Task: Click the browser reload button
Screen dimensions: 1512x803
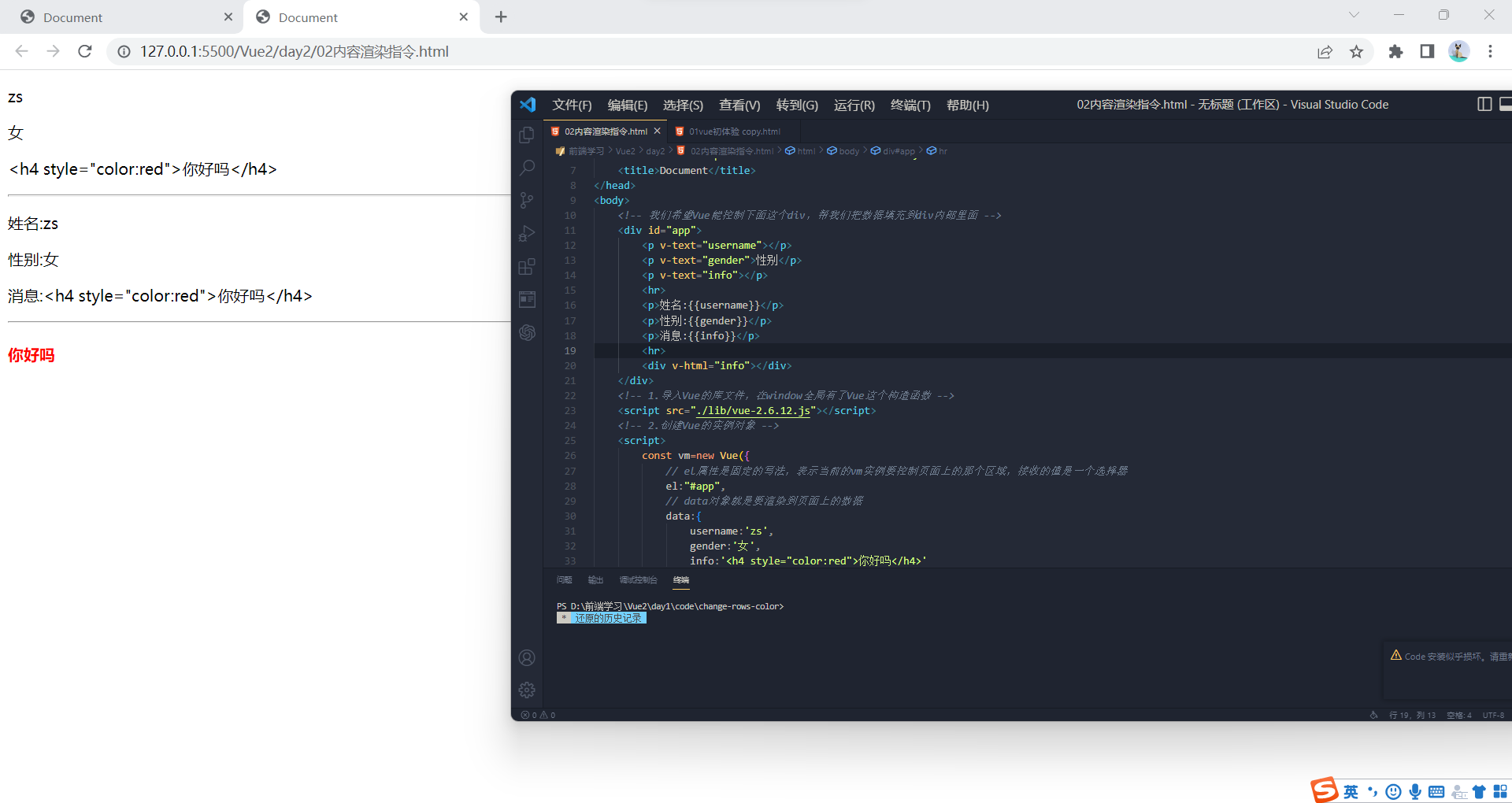Action: (x=85, y=51)
